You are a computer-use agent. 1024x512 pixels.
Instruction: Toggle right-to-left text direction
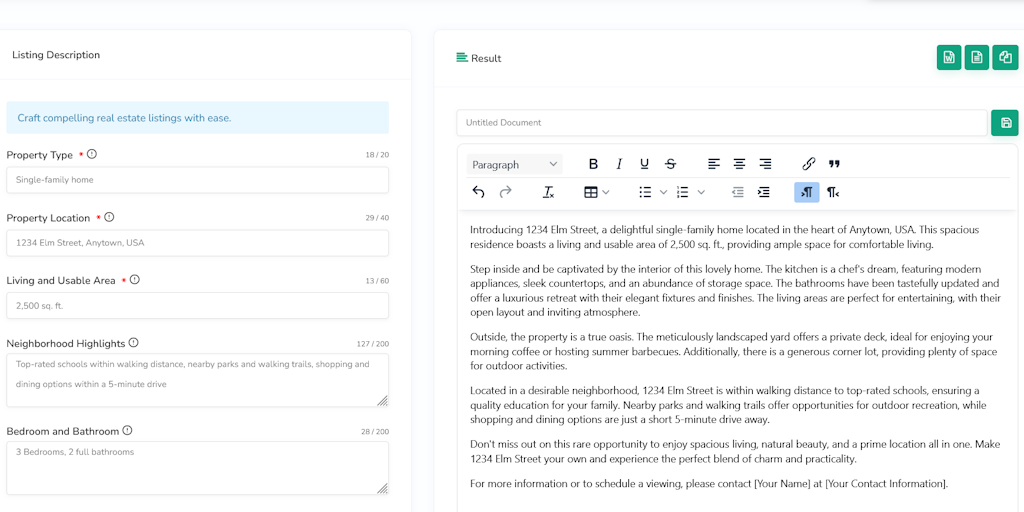[x=833, y=192]
